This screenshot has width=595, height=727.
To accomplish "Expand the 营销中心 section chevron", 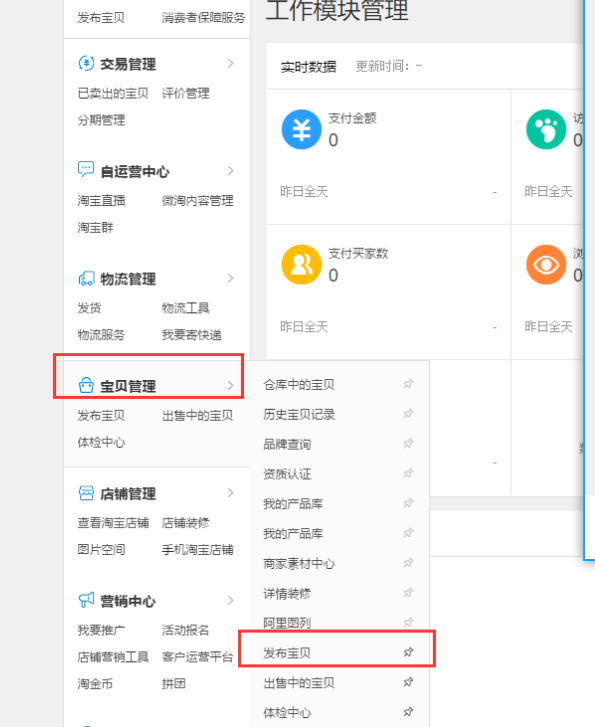I will [230, 600].
